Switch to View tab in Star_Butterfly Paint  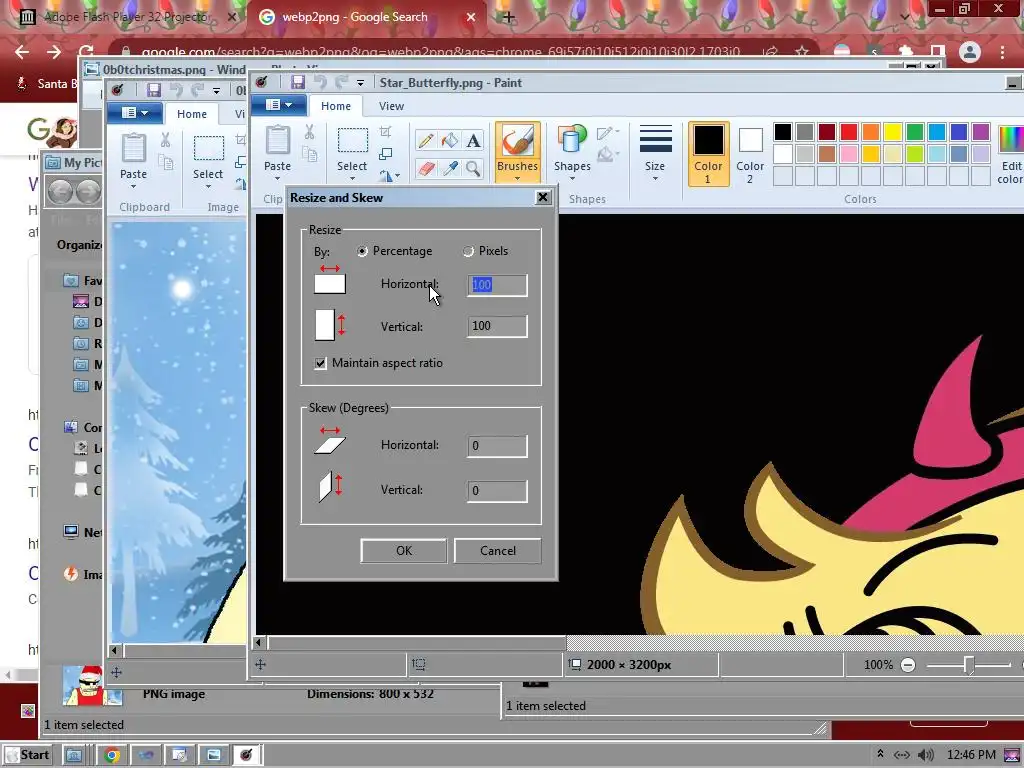tap(391, 106)
